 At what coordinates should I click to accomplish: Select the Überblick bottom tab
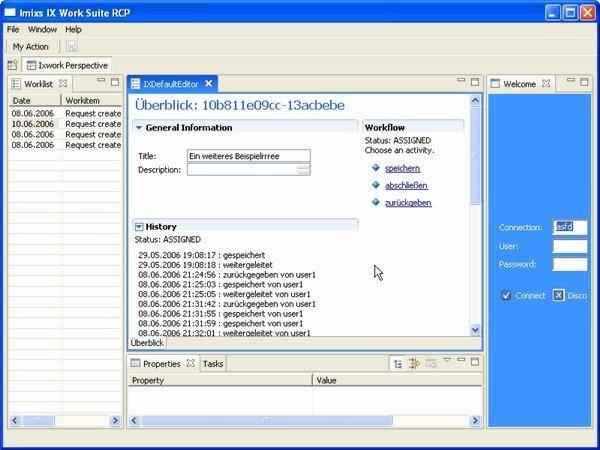point(147,343)
